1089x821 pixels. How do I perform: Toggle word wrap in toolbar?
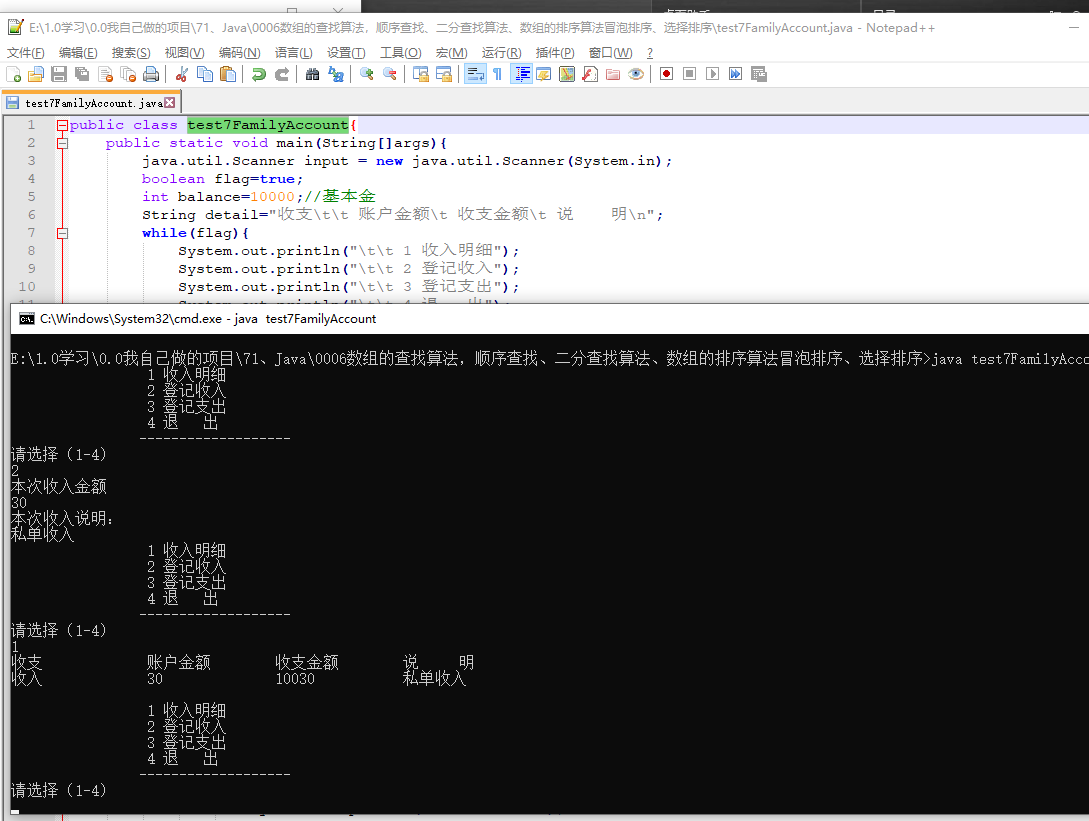475,74
